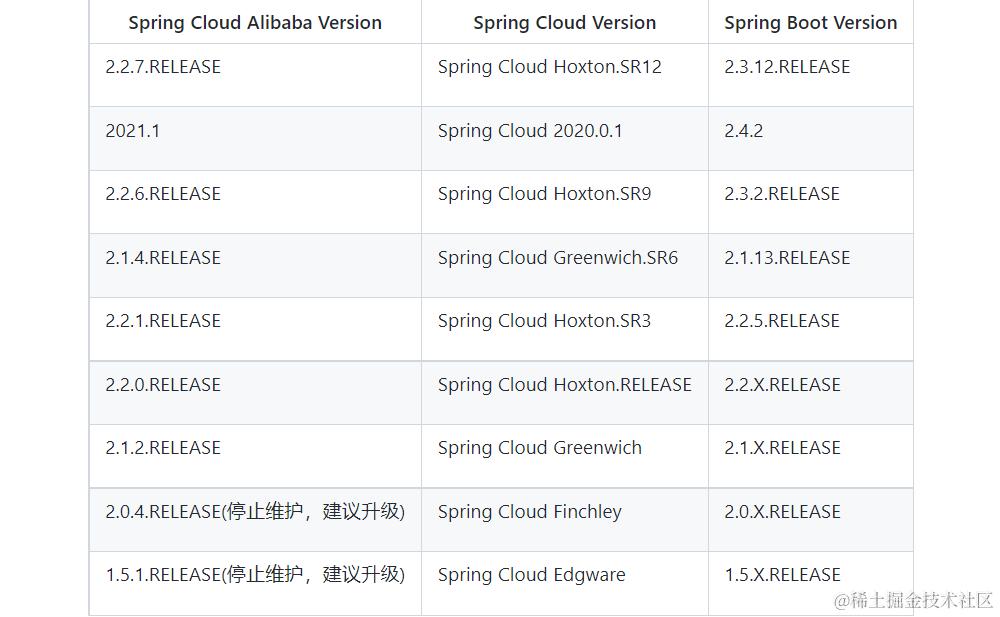Click the Spring Cloud Hoxton.SR9 cell
This screenshot has width=1000, height=617.
point(543,194)
